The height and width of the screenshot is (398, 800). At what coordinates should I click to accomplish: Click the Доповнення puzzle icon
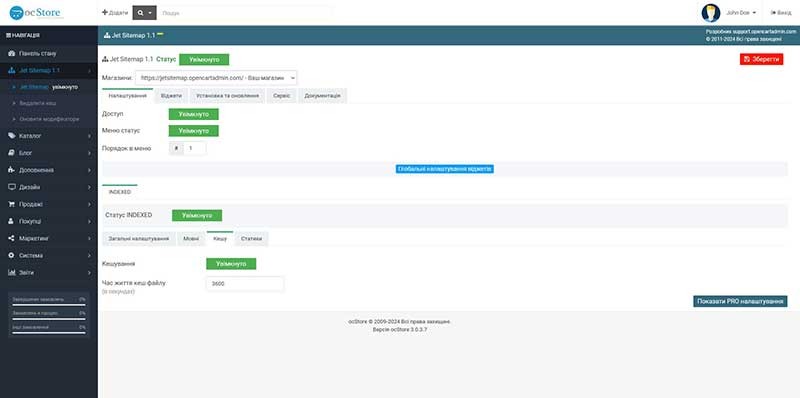coord(12,170)
